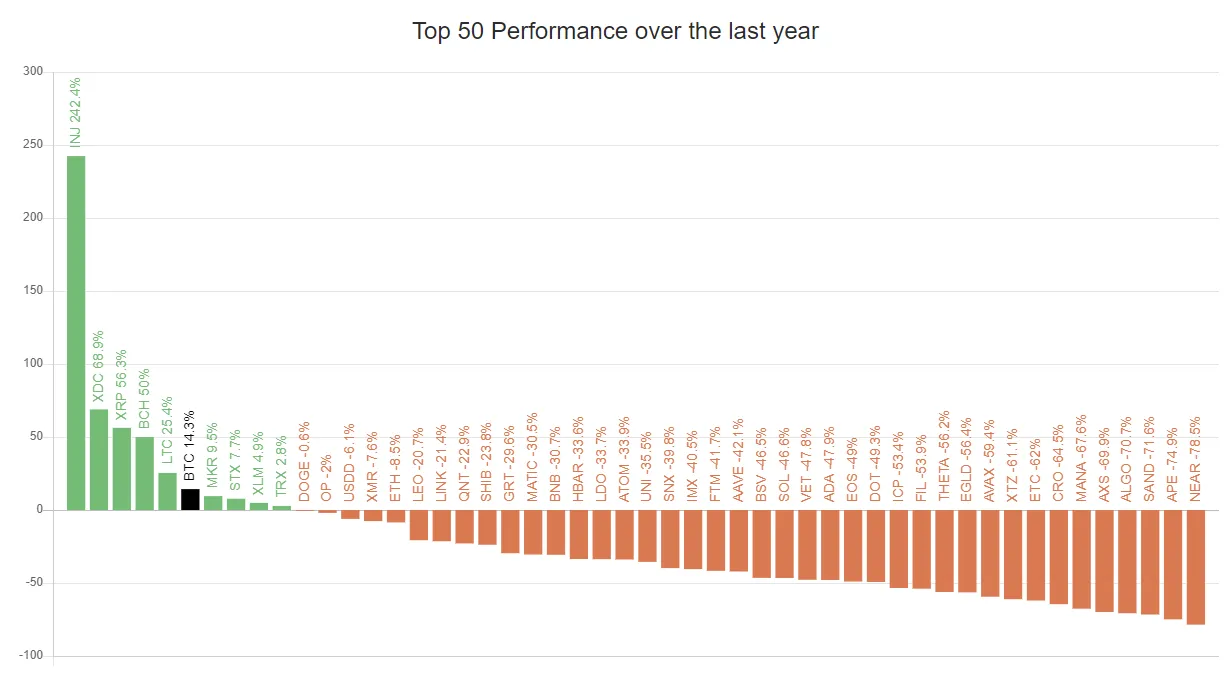Click the MATIC -30.5% bar

(x=533, y=532)
